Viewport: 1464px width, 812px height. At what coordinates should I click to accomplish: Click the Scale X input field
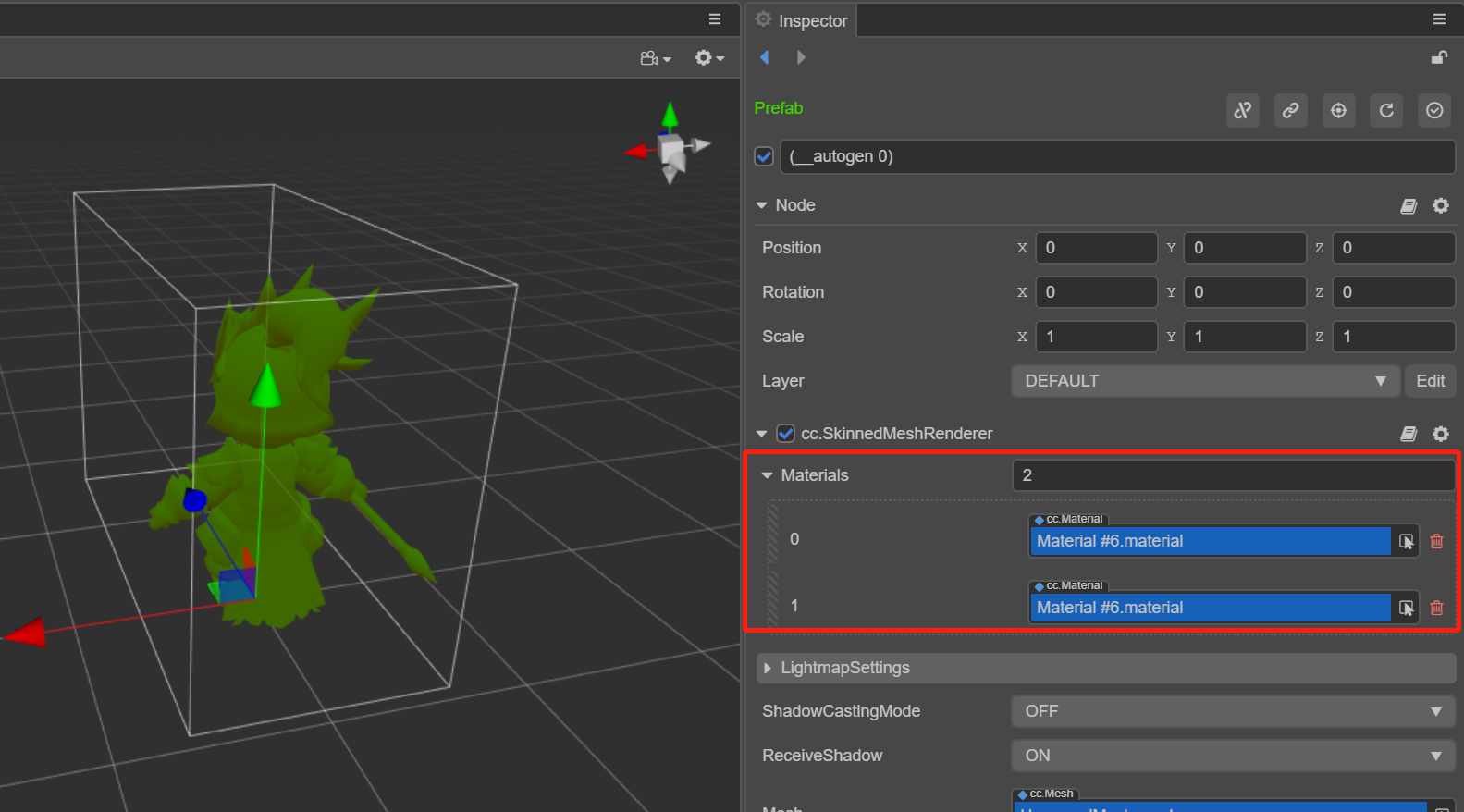1097,337
